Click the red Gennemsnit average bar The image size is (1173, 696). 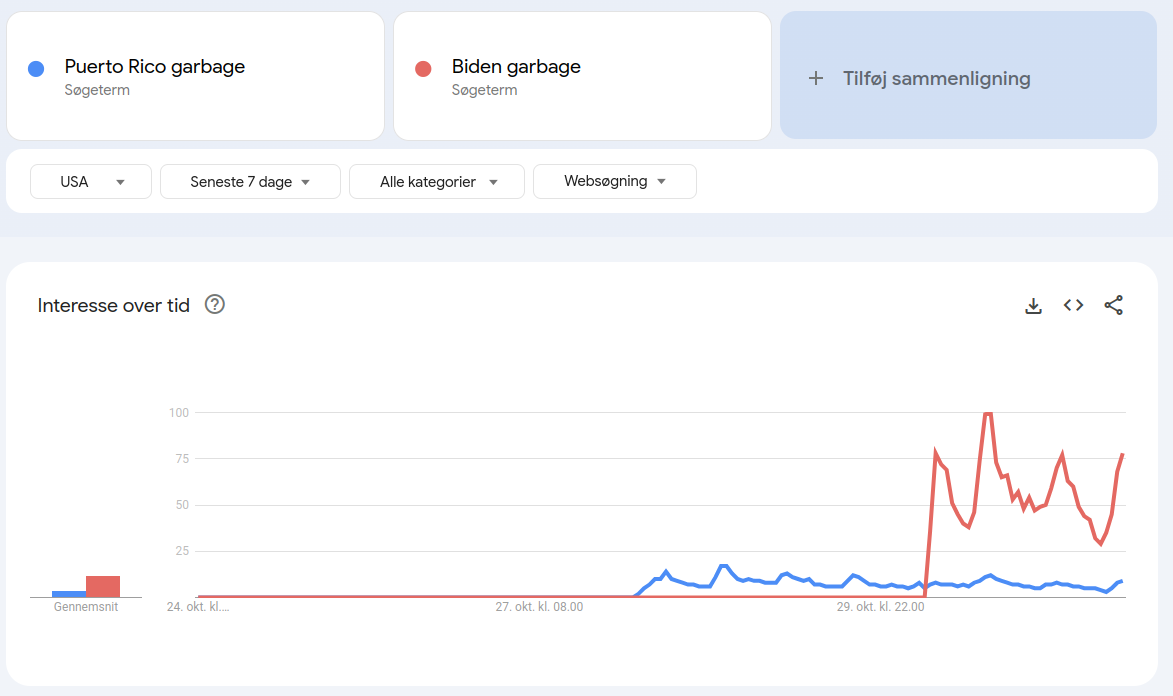point(103,586)
